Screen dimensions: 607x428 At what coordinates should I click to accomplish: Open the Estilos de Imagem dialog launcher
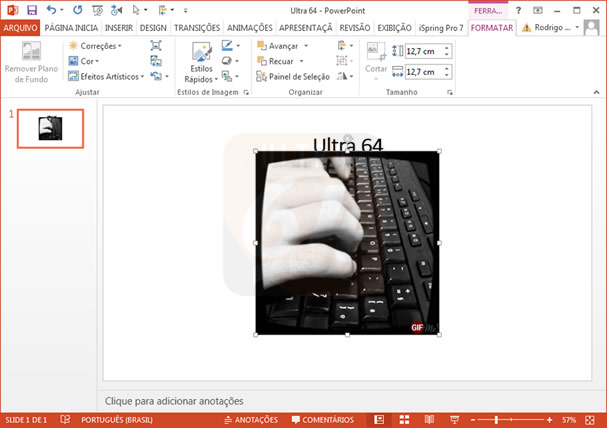pyautogui.click(x=246, y=92)
